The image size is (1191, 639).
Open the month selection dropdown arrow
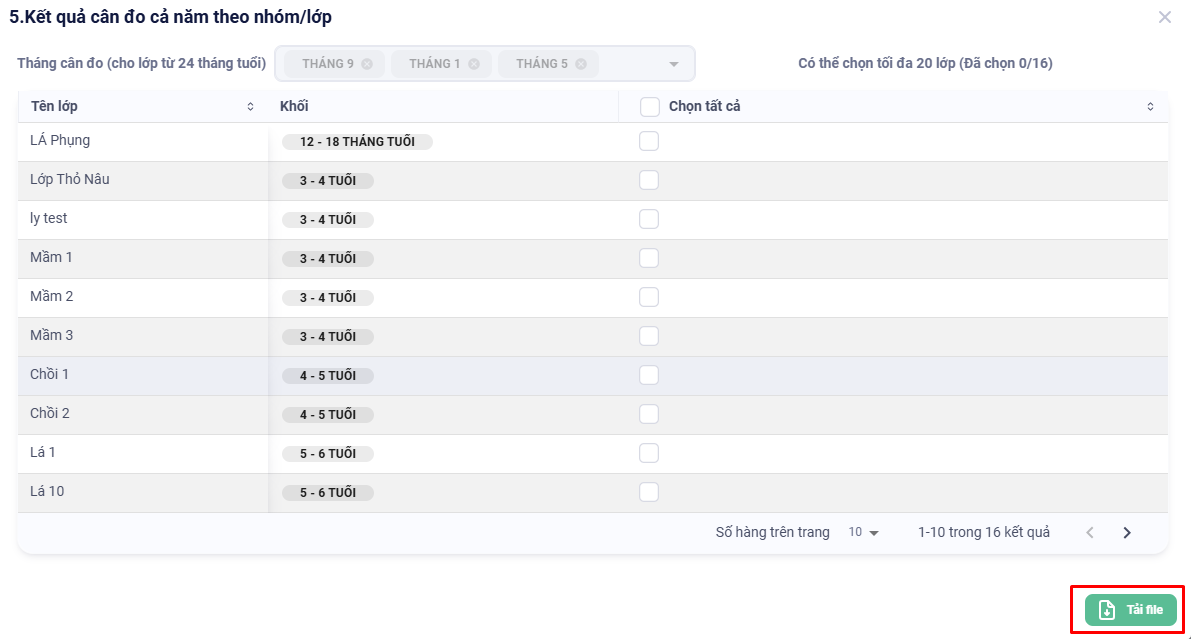tap(674, 64)
